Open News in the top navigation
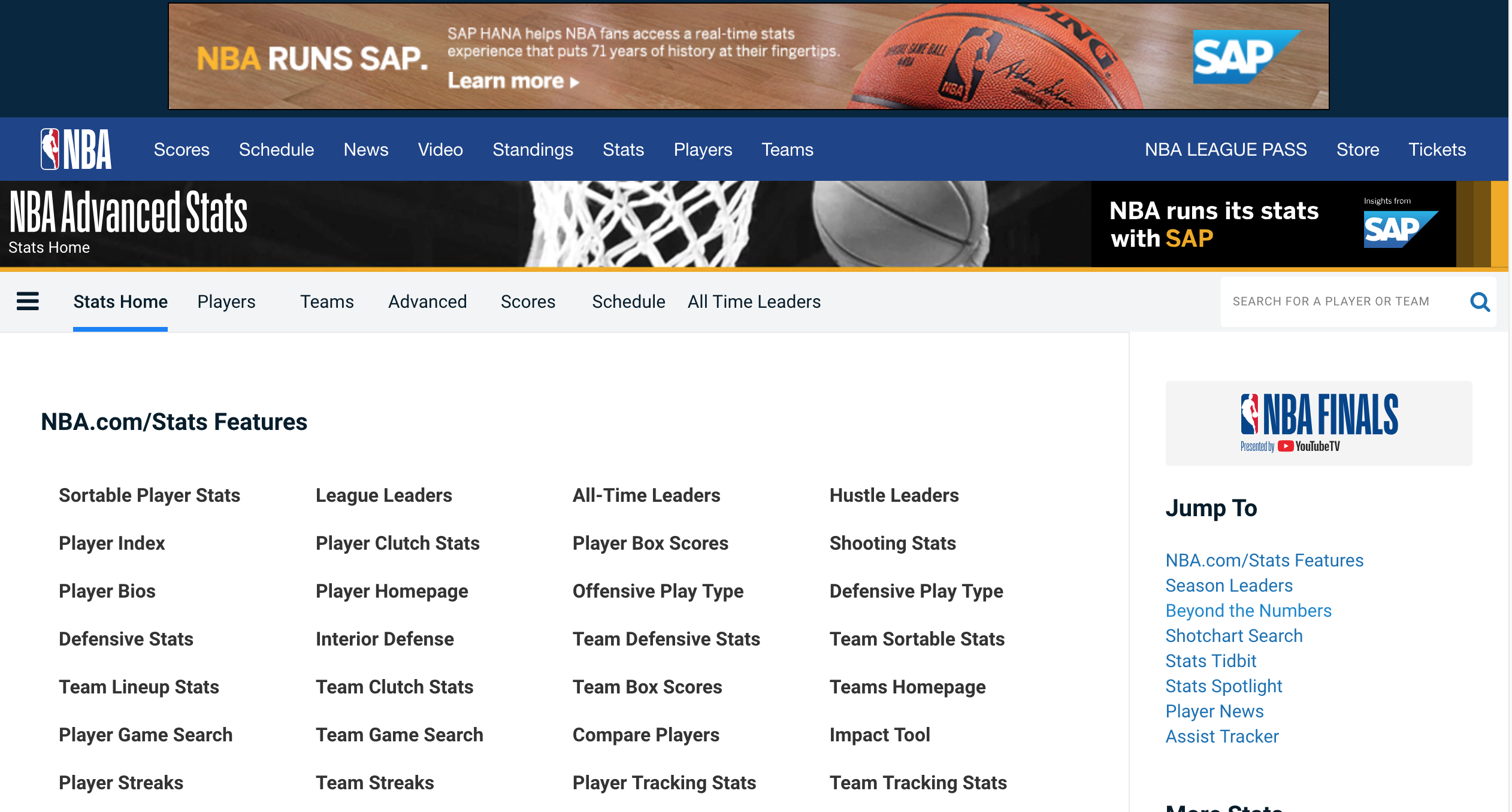 (x=366, y=150)
